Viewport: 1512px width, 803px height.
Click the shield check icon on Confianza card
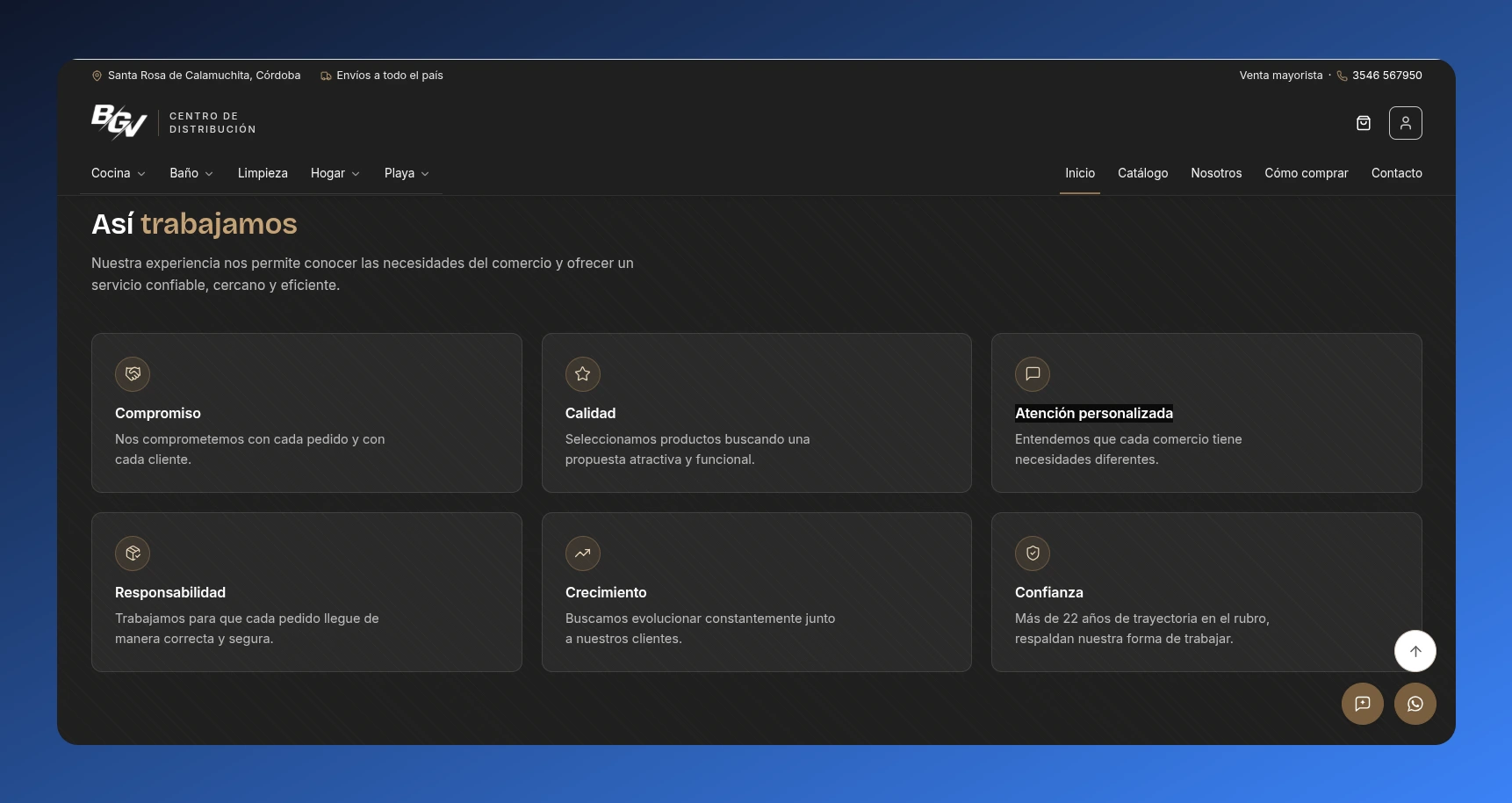(1033, 553)
